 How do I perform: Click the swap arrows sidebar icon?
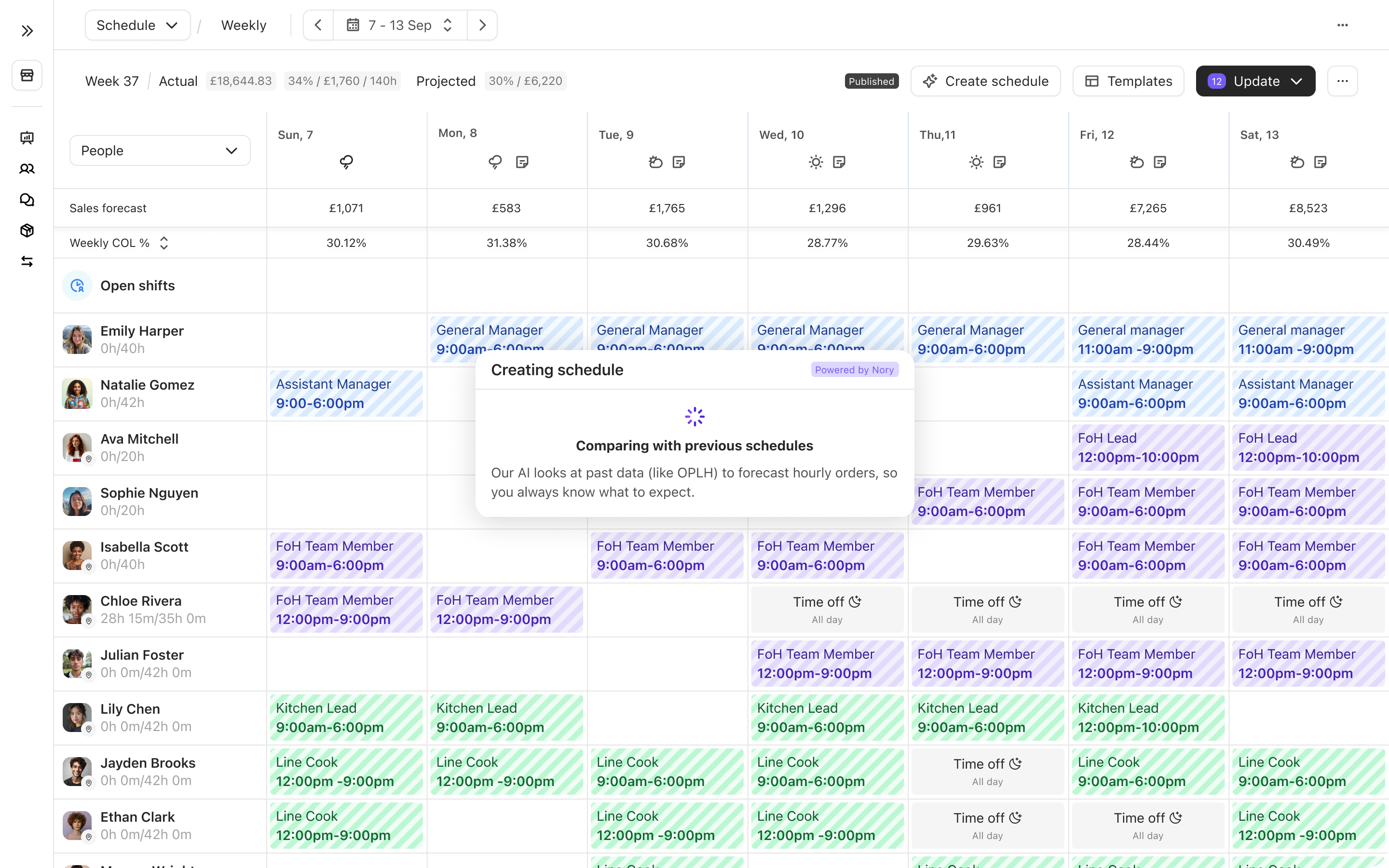27,262
